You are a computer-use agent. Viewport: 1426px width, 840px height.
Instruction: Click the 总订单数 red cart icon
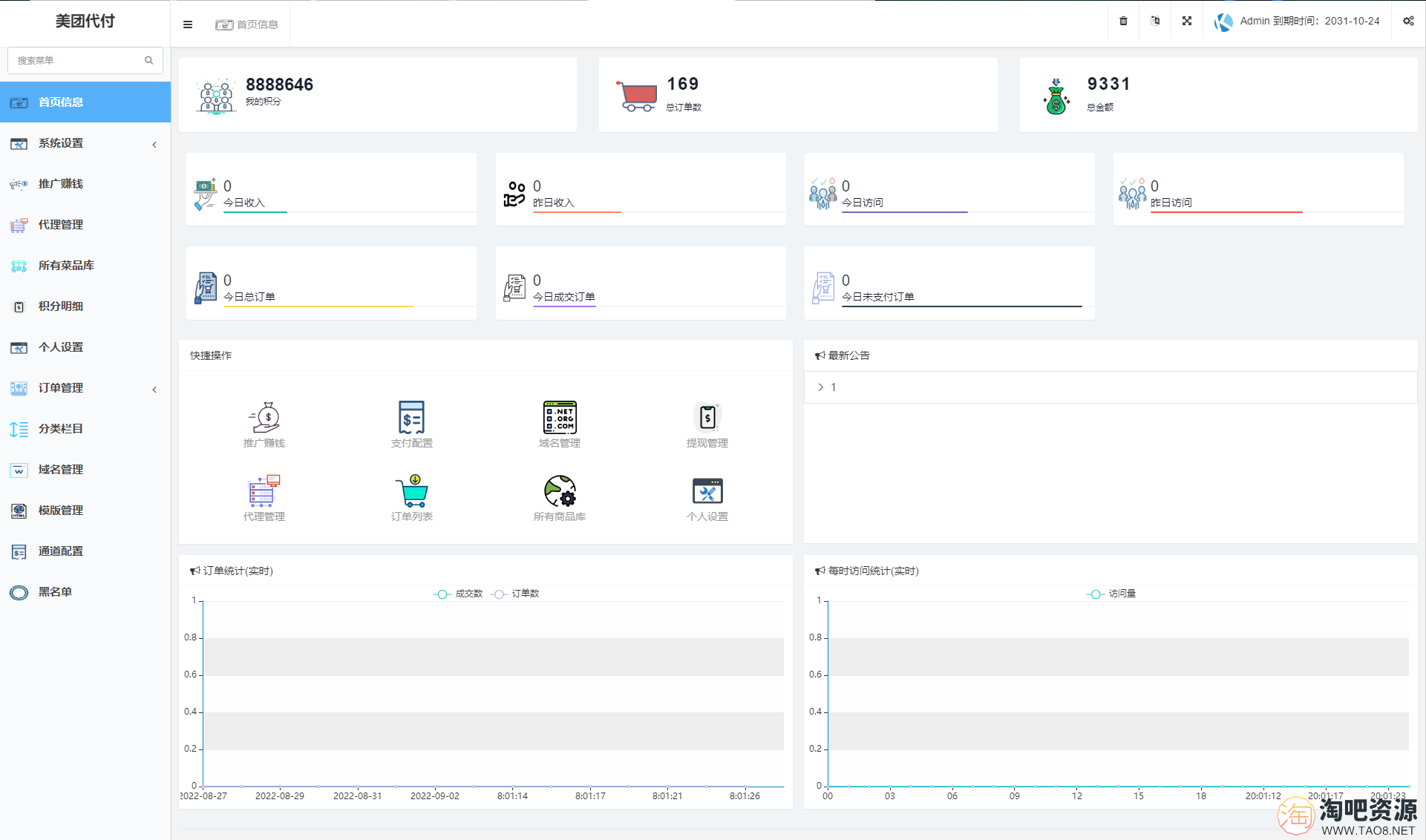click(x=637, y=96)
